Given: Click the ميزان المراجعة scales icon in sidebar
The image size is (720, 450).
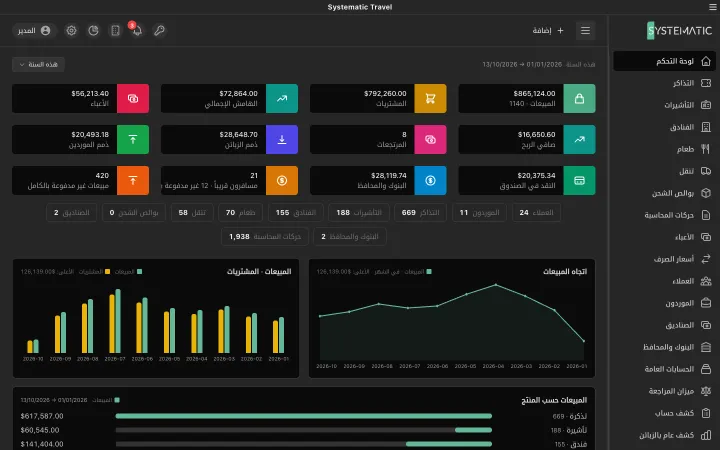Looking at the screenshot, I should pos(706,391).
